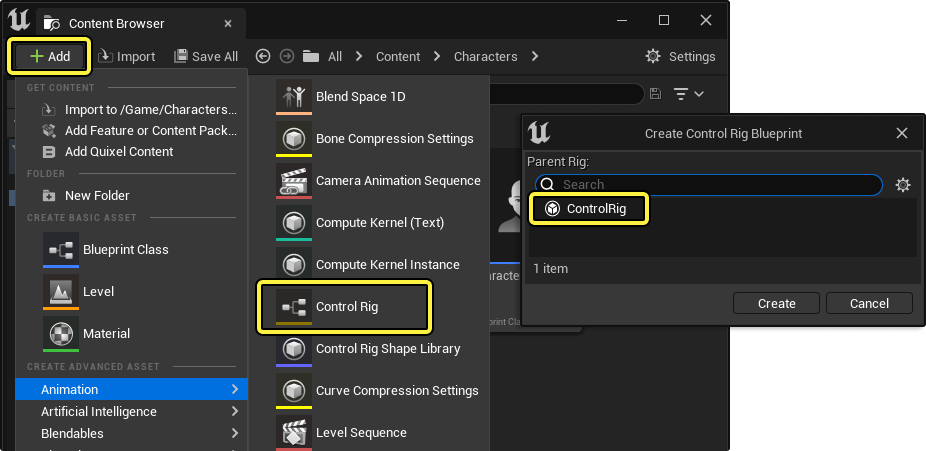Click the Settings gear icon

pos(653,57)
